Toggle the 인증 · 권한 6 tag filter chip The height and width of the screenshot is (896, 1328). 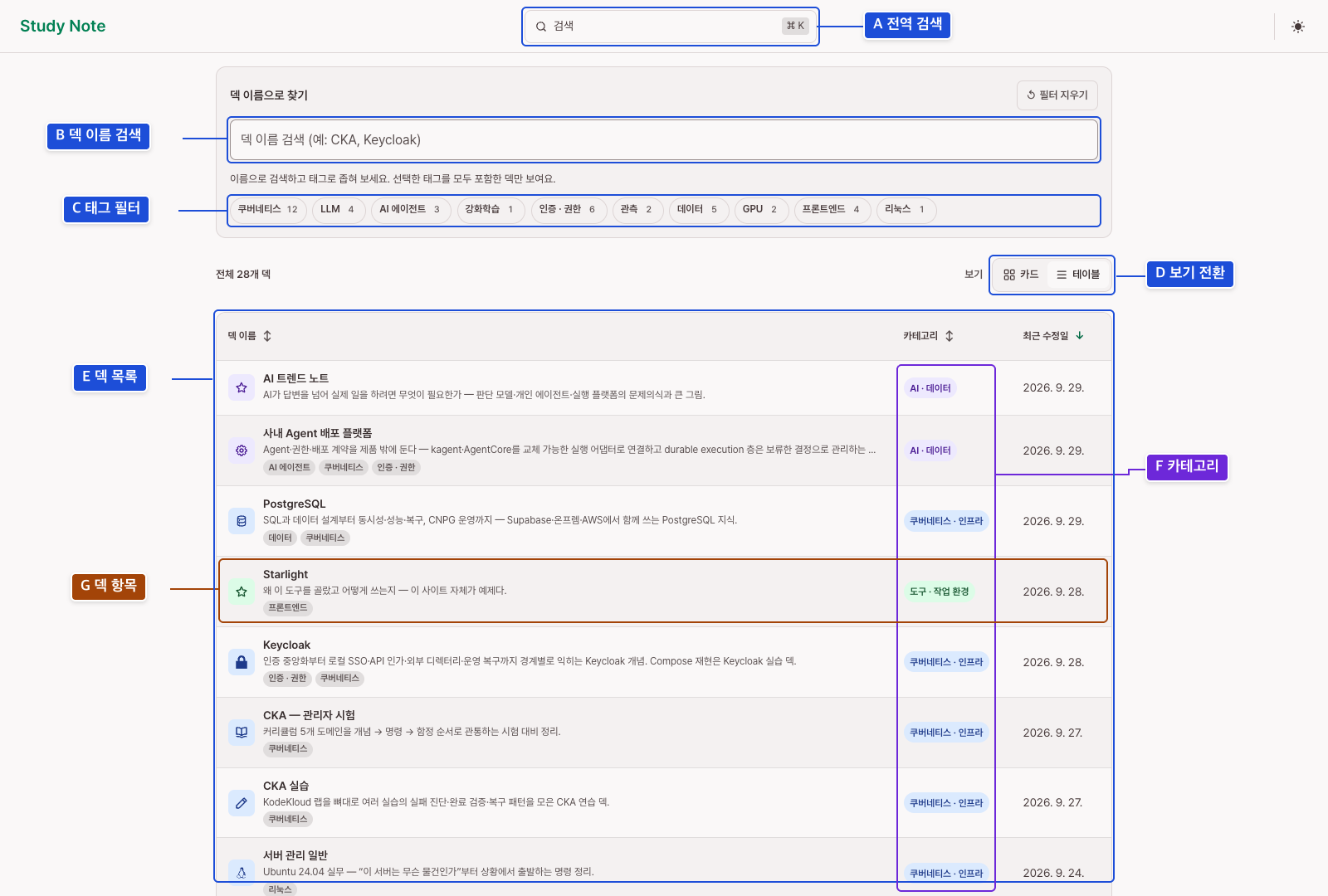tap(569, 210)
